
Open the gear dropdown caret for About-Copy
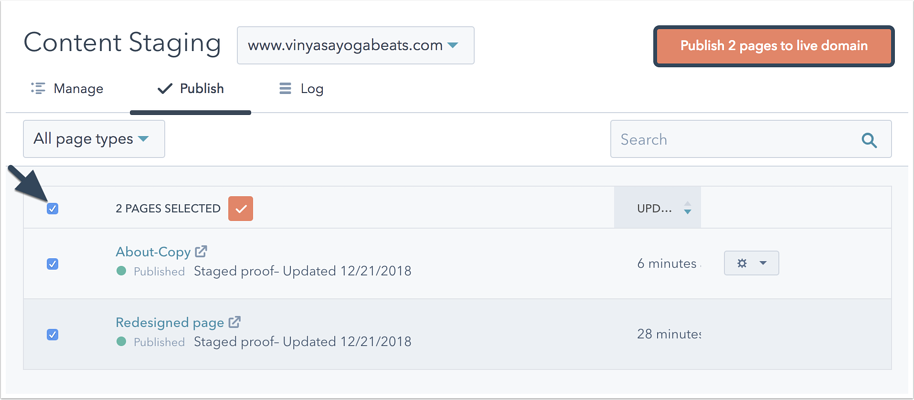point(763,264)
